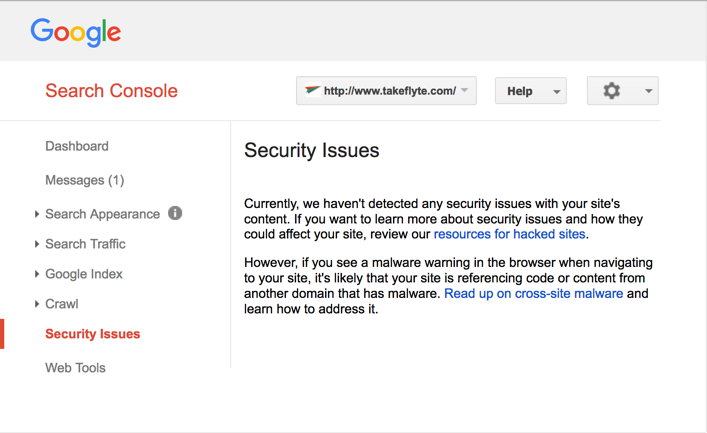Follow the Read up on cross-site malware link
This screenshot has height=433, width=707.
[533, 294]
